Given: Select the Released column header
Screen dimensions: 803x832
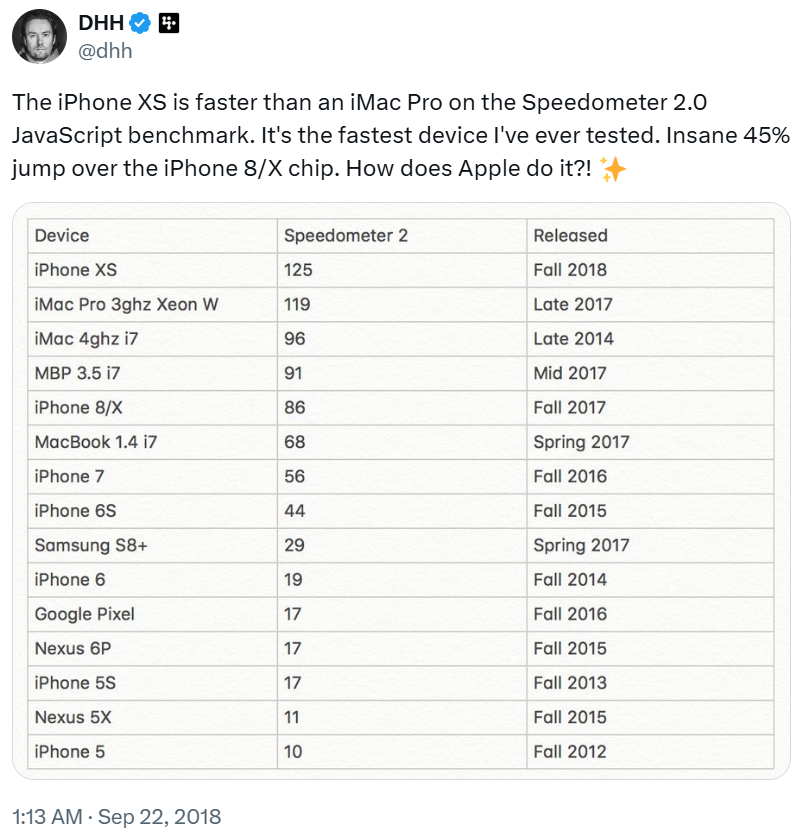Looking at the screenshot, I should (571, 236).
